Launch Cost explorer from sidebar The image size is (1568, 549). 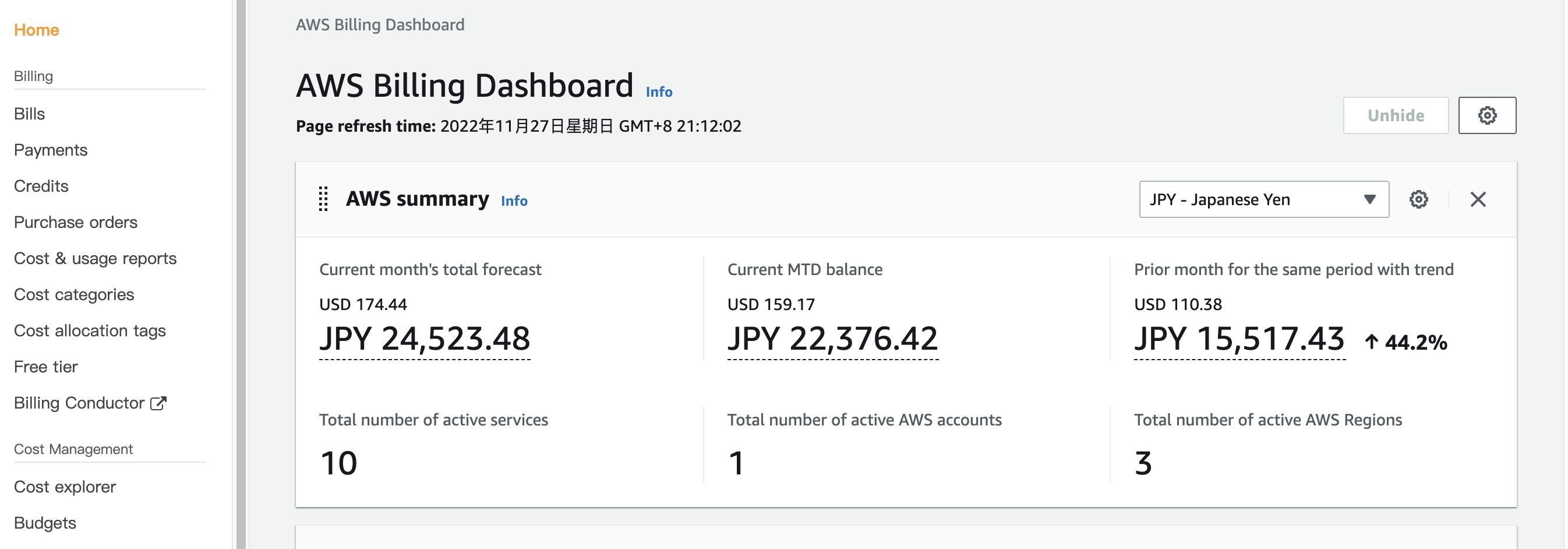click(x=65, y=487)
